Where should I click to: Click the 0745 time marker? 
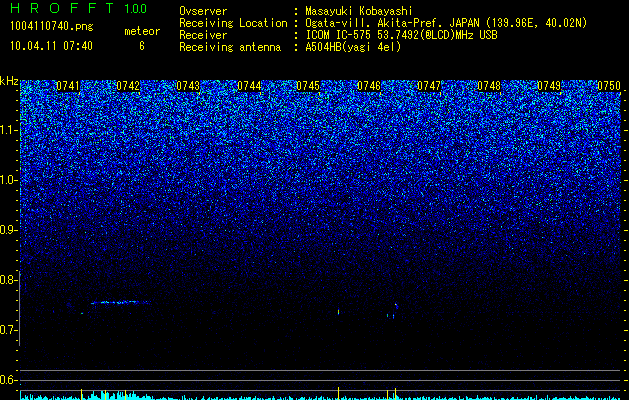(308, 86)
